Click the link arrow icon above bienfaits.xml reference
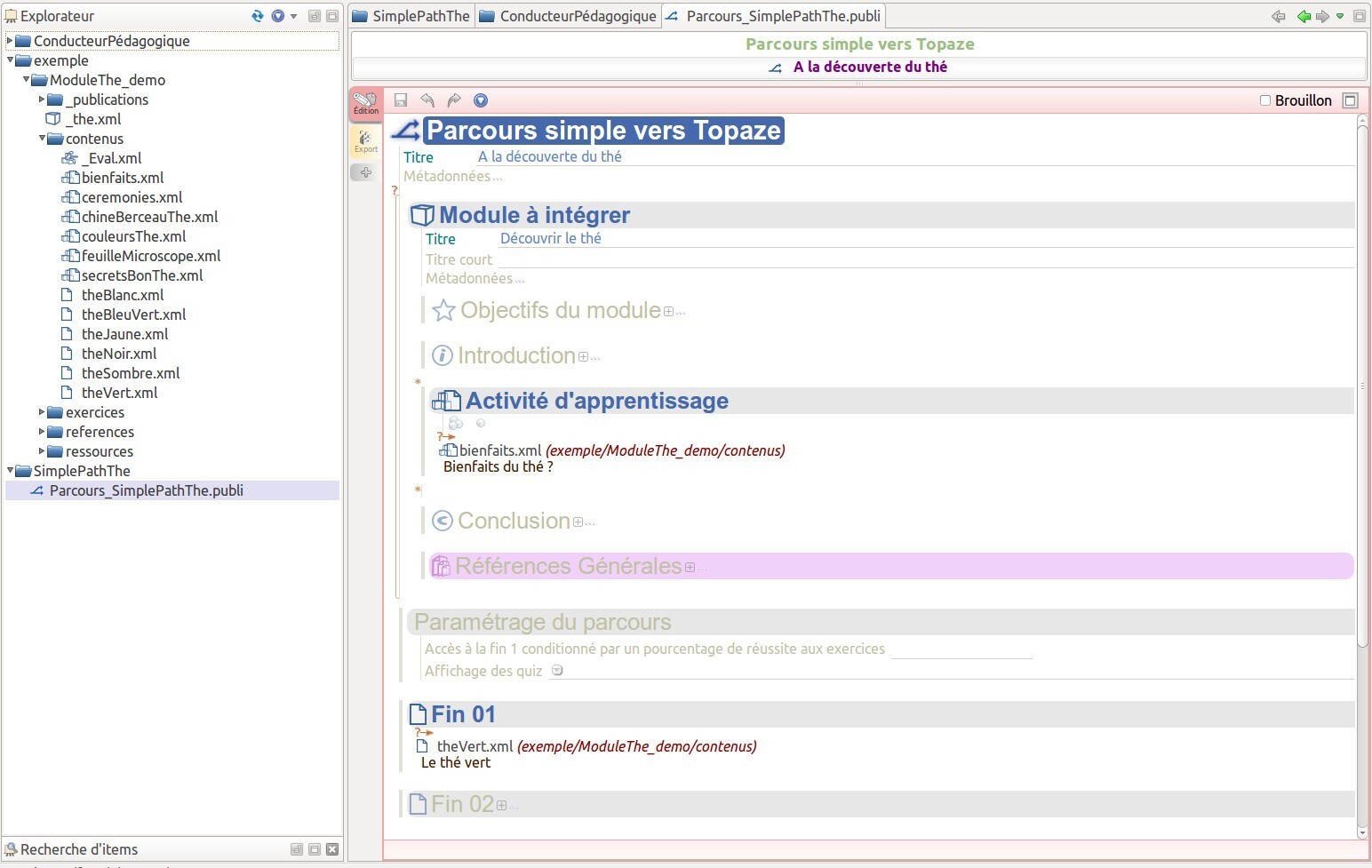 (446, 436)
